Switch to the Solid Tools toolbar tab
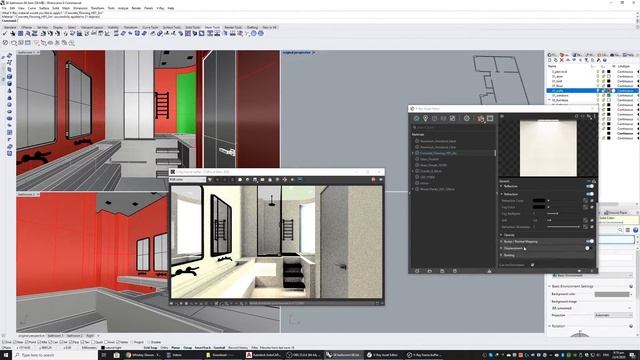The height and width of the screenshot is (360, 640). (x=193, y=27)
